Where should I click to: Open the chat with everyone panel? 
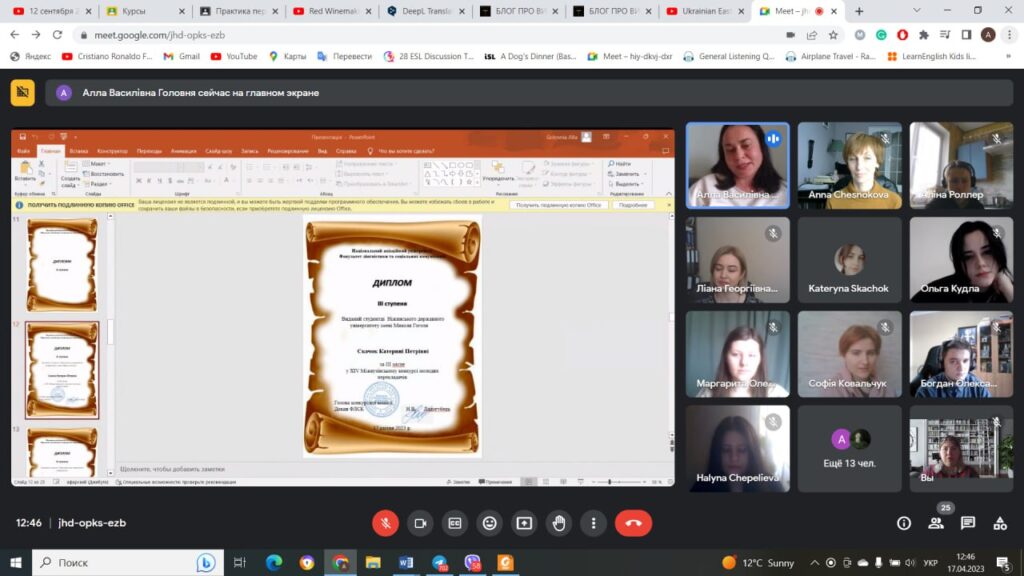pos(968,523)
